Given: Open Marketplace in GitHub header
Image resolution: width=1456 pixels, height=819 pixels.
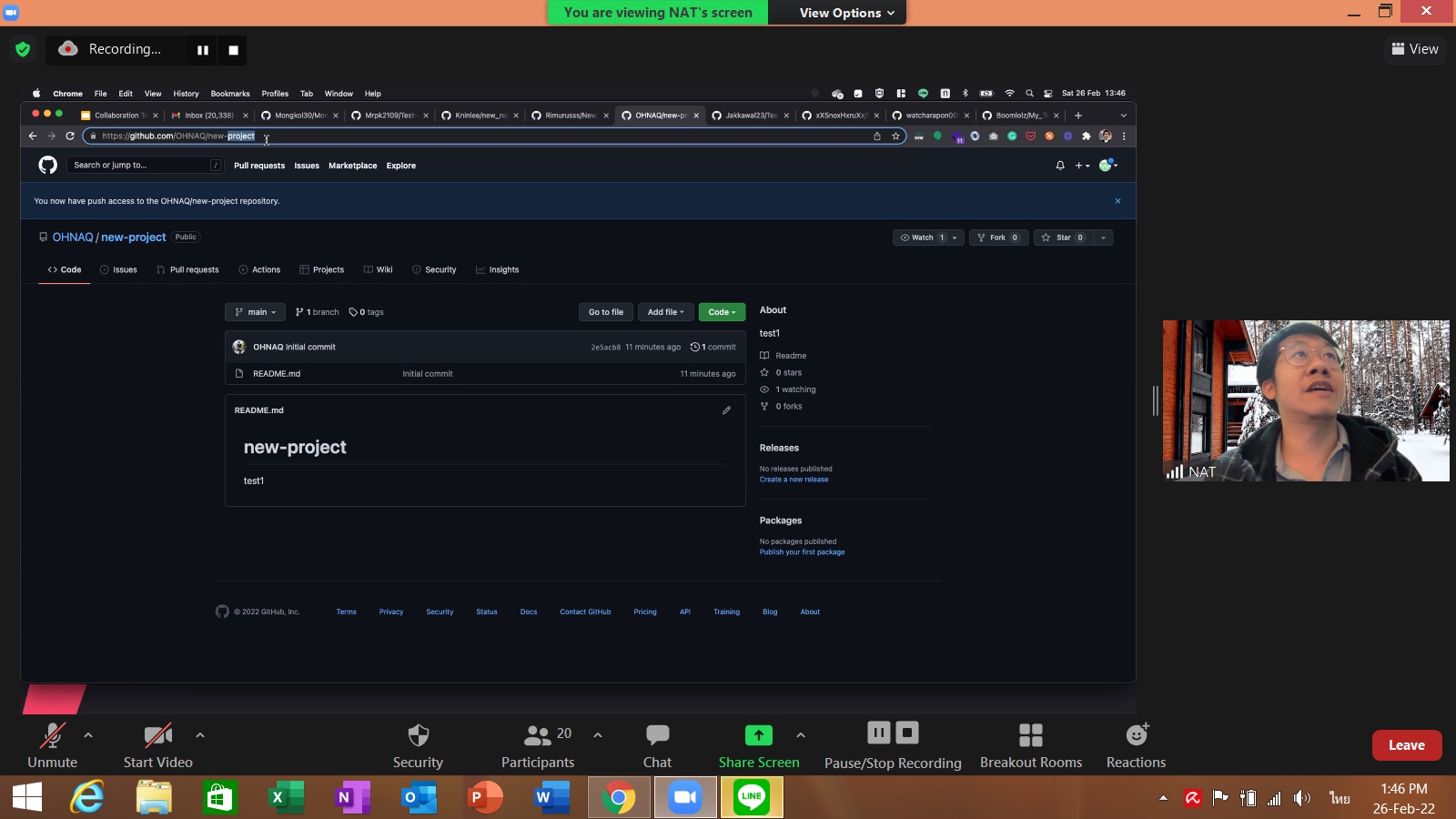Looking at the screenshot, I should pyautogui.click(x=353, y=166).
